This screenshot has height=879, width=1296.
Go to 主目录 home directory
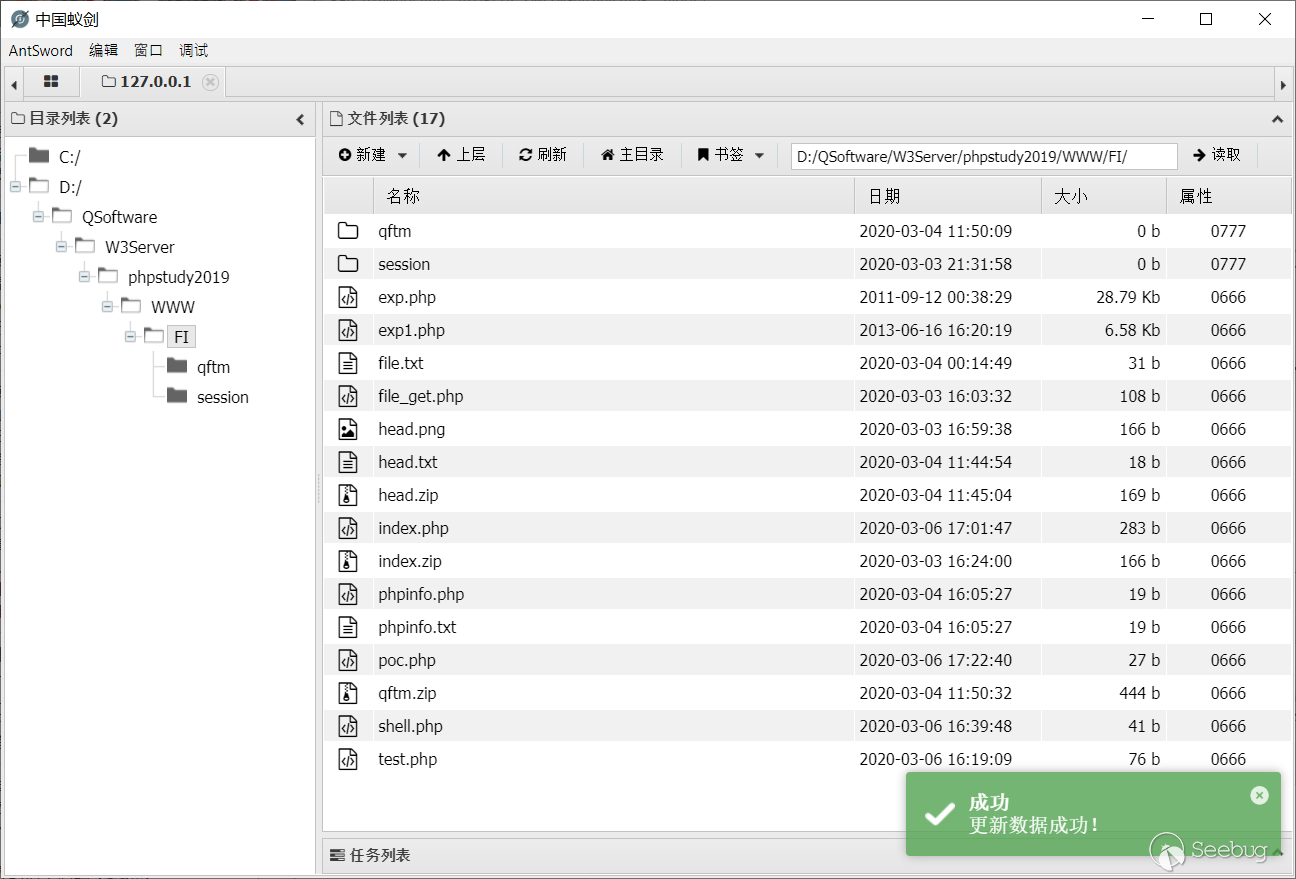(x=632, y=155)
